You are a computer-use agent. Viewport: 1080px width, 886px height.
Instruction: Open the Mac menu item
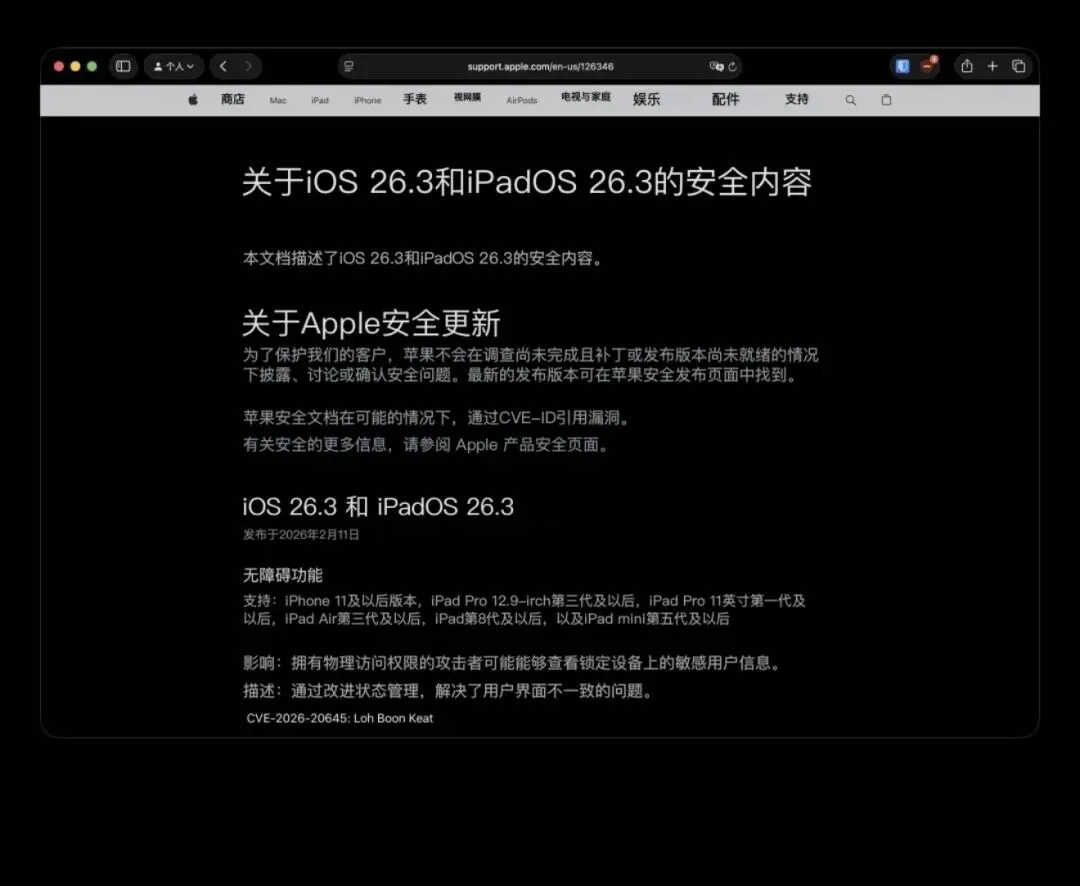tap(278, 101)
